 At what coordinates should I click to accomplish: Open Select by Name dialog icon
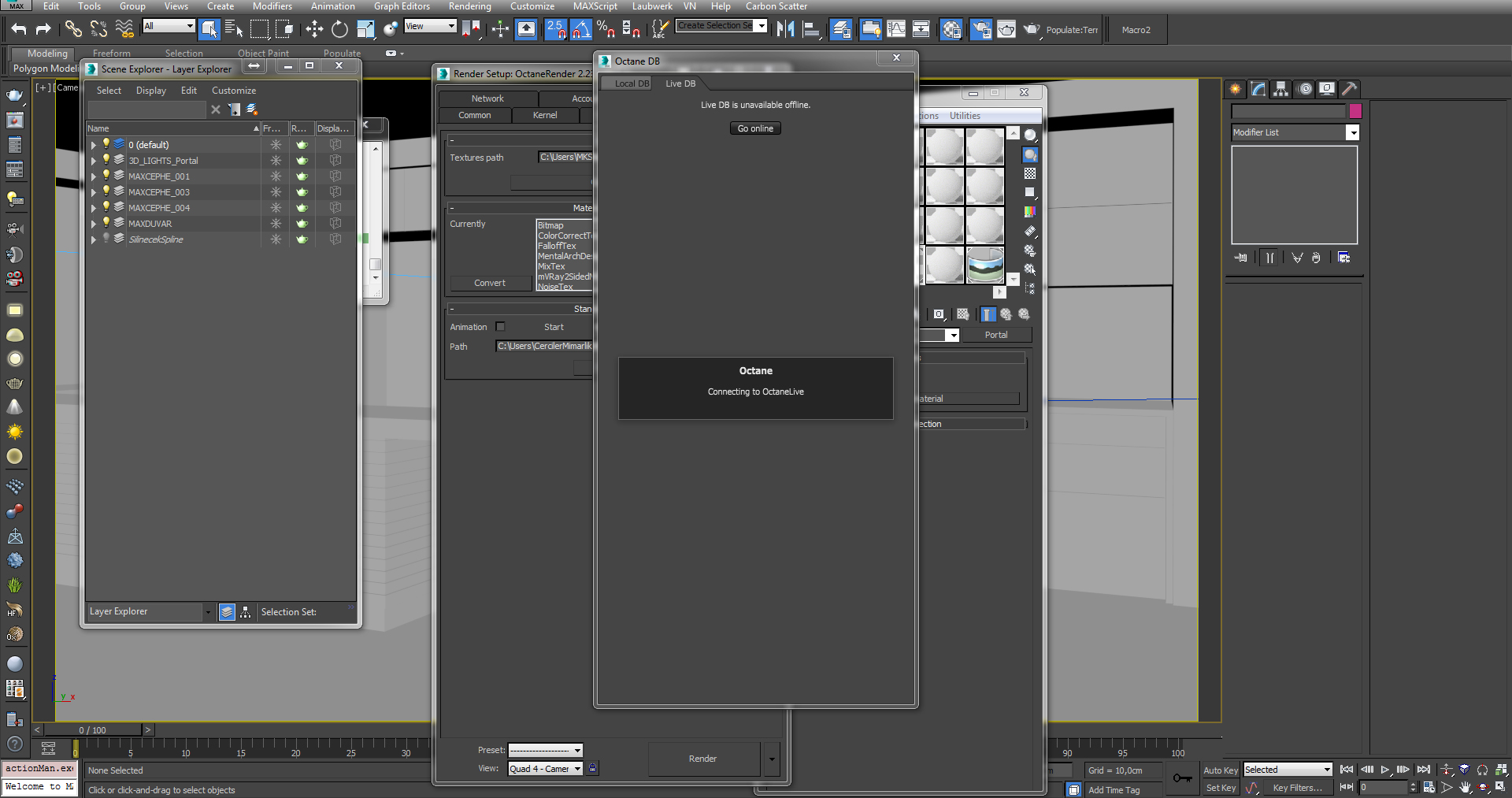pos(234,29)
